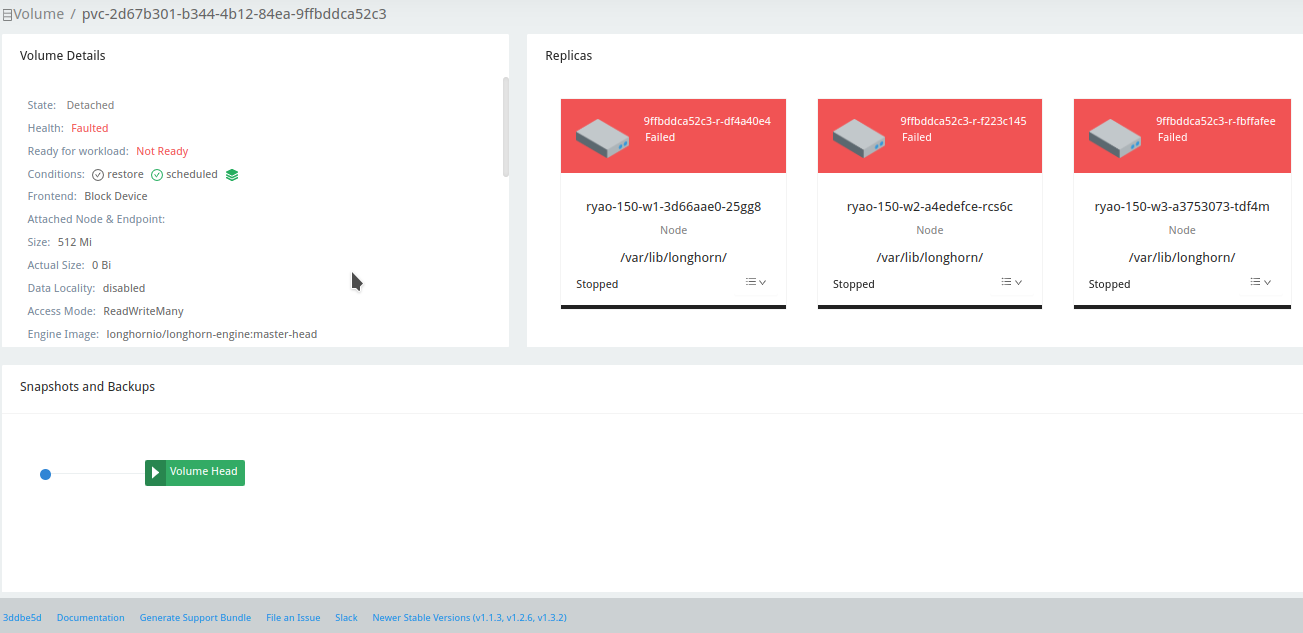1303x633 pixels.
Task: Click the File an Issue link
Action: (x=293, y=618)
